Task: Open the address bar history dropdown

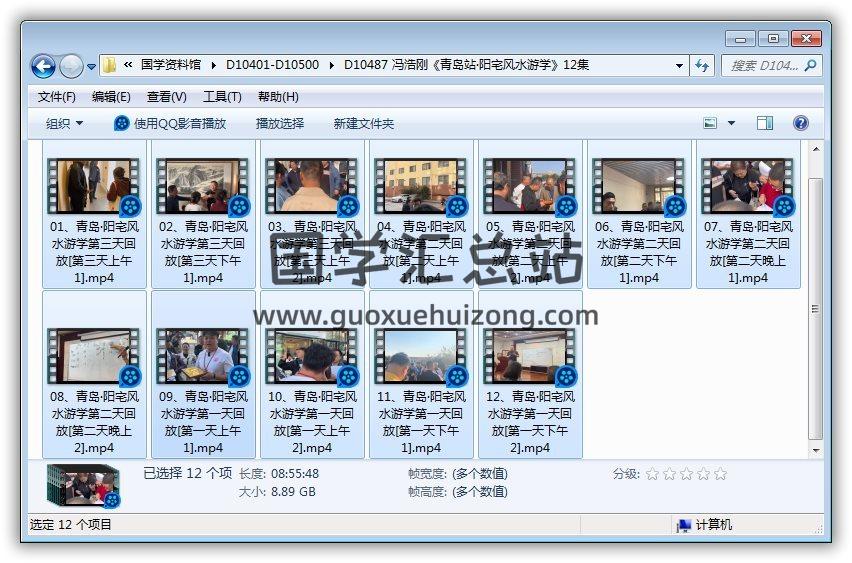Action: pyautogui.click(x=679, y=65)
